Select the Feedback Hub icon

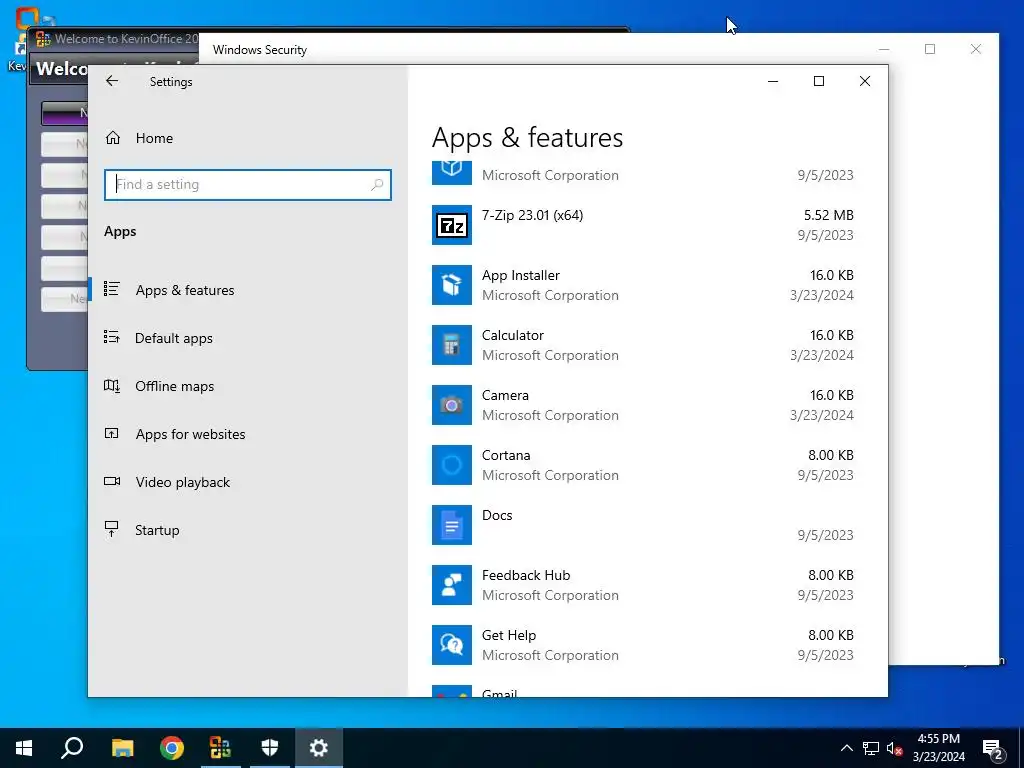(451, 585)
